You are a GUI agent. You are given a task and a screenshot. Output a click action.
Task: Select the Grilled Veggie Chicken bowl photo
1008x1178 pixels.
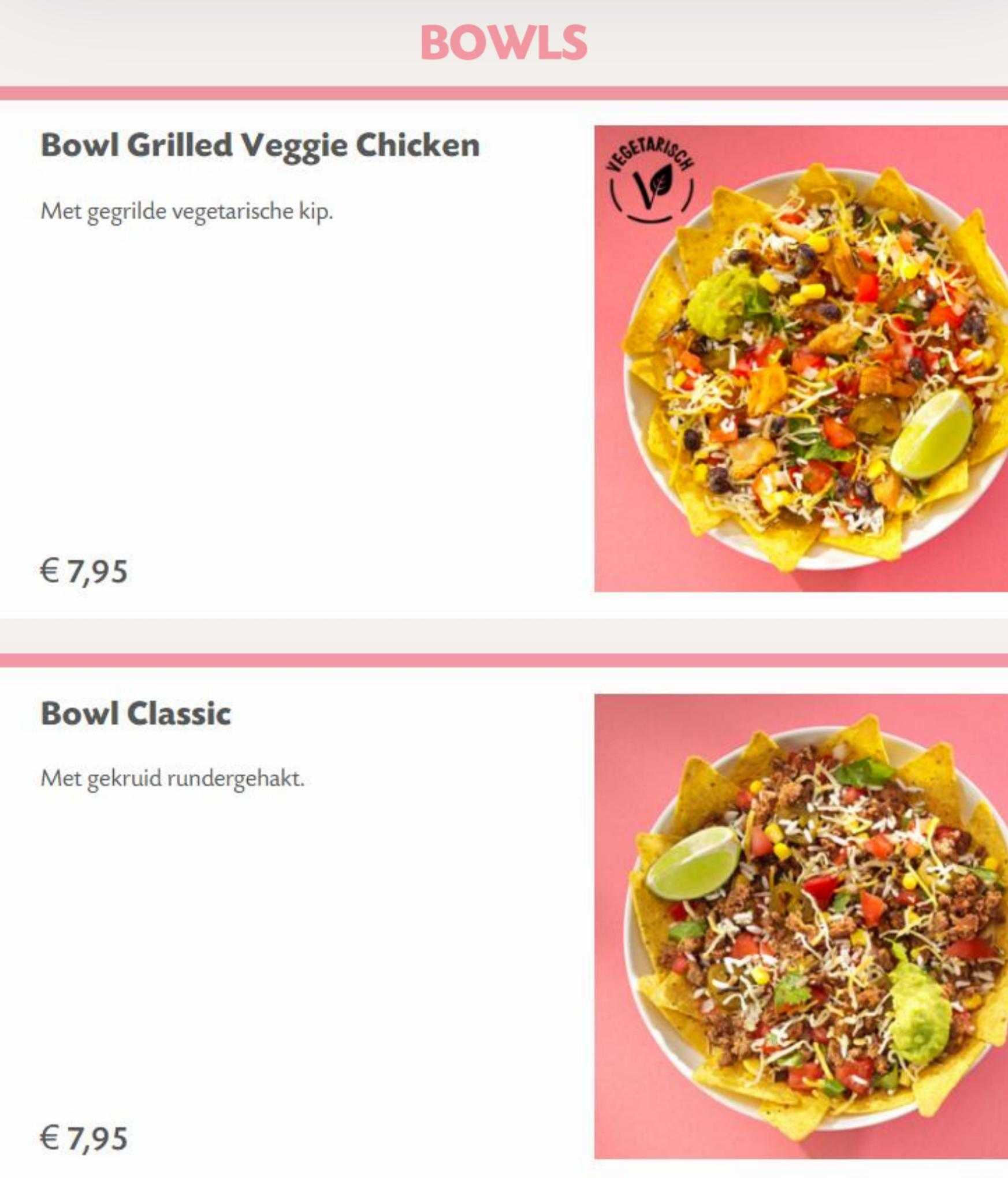[x=801, y=359]
